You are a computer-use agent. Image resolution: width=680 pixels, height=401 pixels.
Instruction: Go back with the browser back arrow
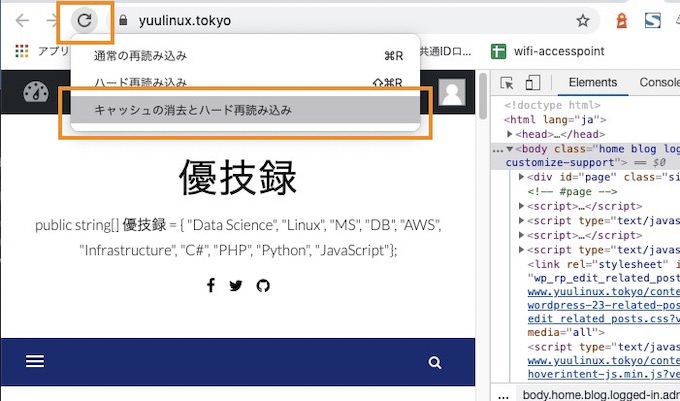point(22,20)
